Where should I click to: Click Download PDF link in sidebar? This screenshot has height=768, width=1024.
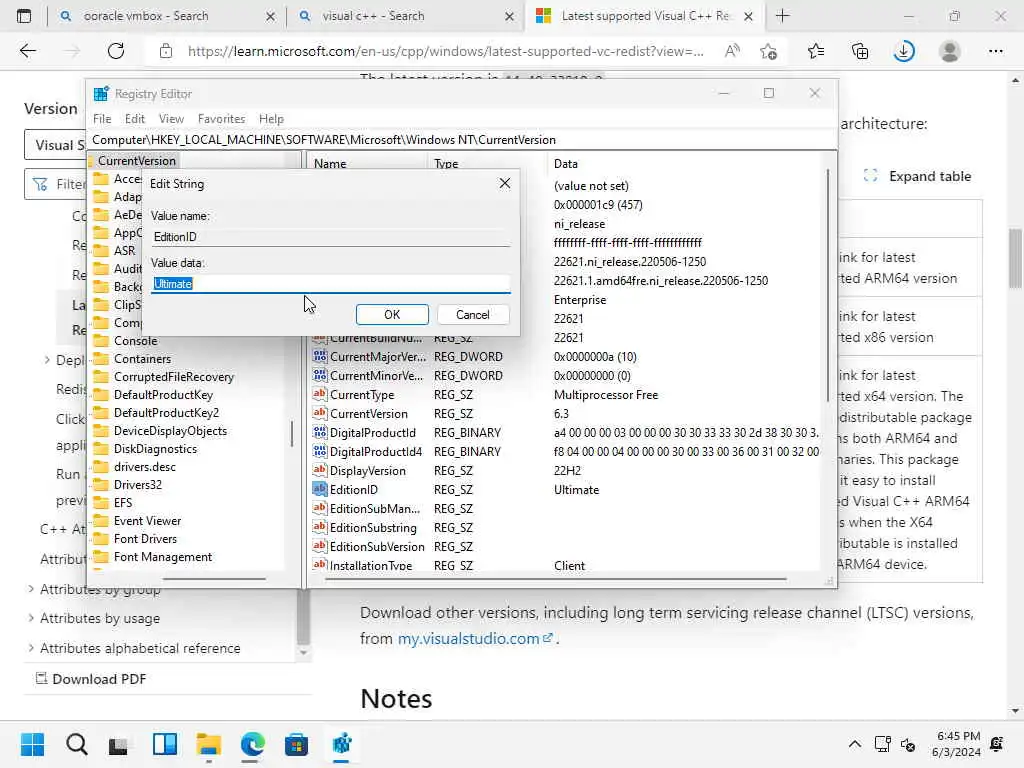coord(91,679)
